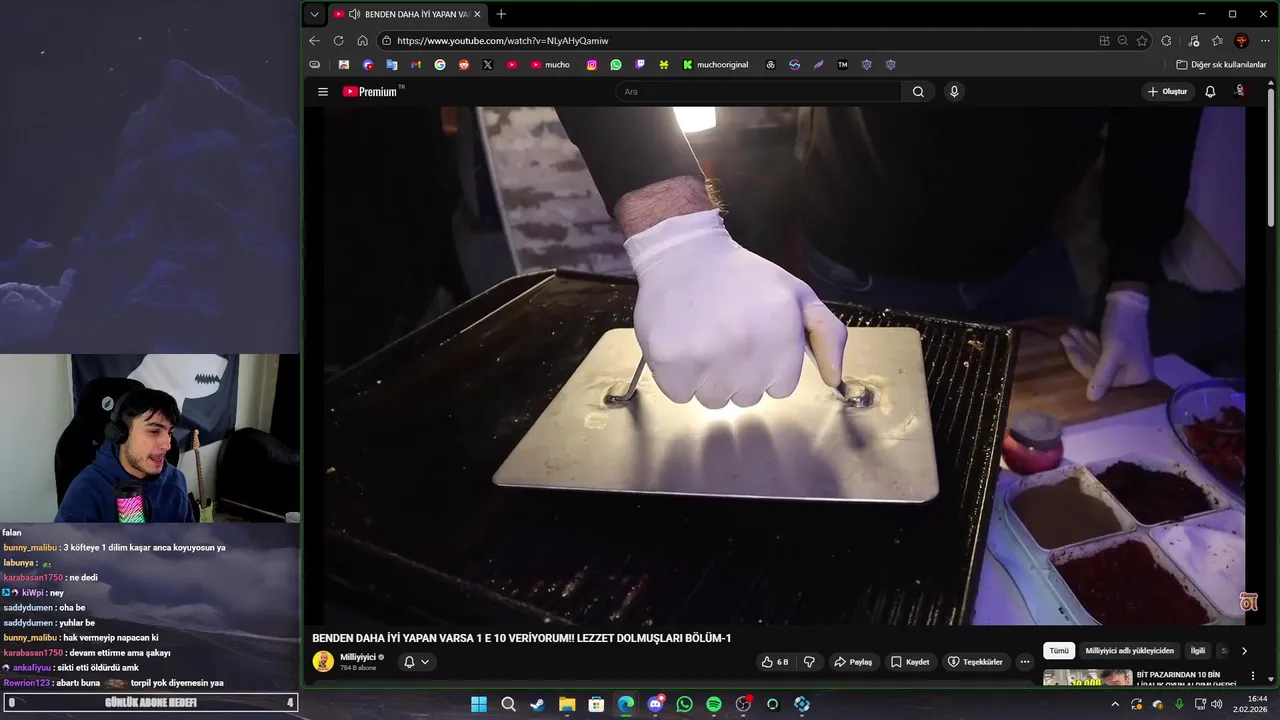This screenshot has width=1280, height=720.
Task: Open the browser tab list chevron
Action: (314, 14)
